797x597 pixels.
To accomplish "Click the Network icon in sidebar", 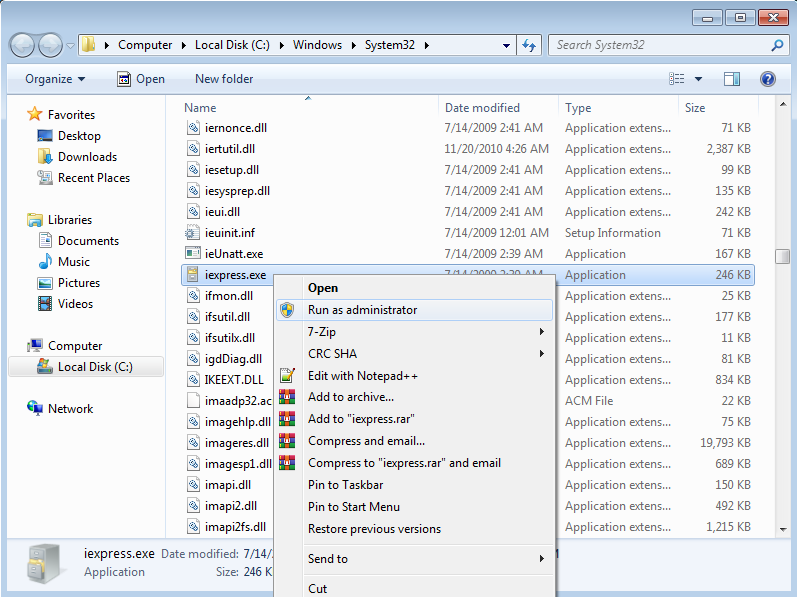I will [35, 408].
